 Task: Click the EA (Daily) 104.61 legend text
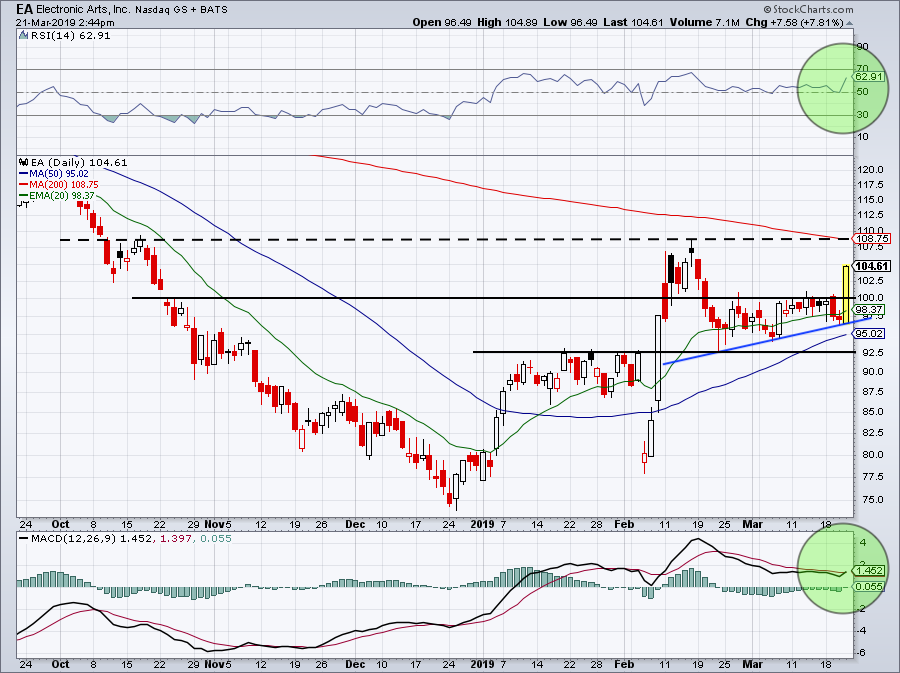pos(79,162)
